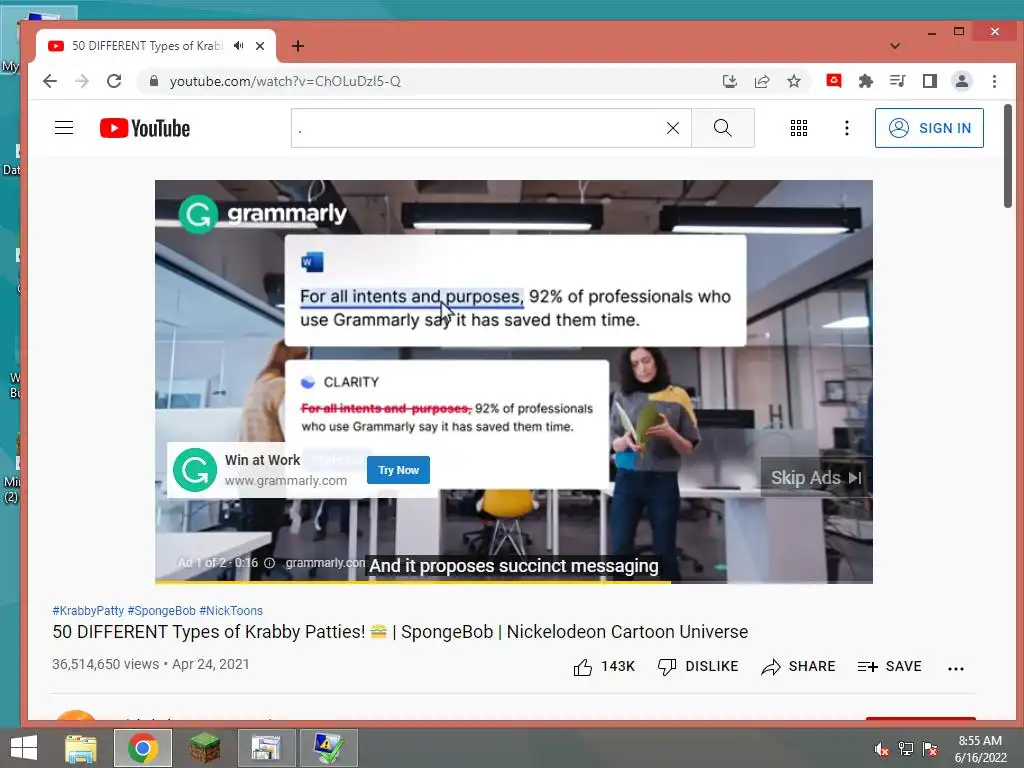The height and width of the screenshot is (768, 1024).
Task: Toggle the Chrome side panel icon
Action: pyautogui.click(x=929, y=81)
